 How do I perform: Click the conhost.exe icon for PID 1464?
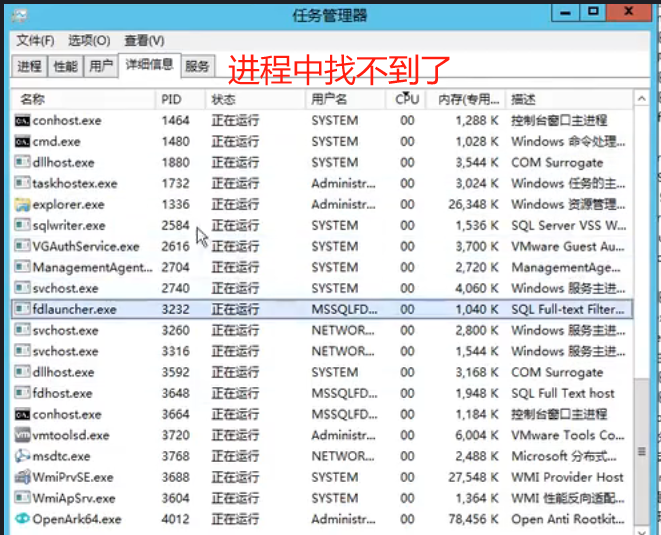pyautogui.click(x=22, y=121)
